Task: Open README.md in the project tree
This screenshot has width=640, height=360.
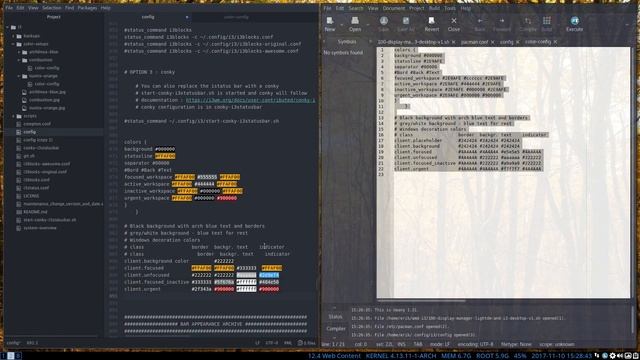Action: tap(35, 212)
